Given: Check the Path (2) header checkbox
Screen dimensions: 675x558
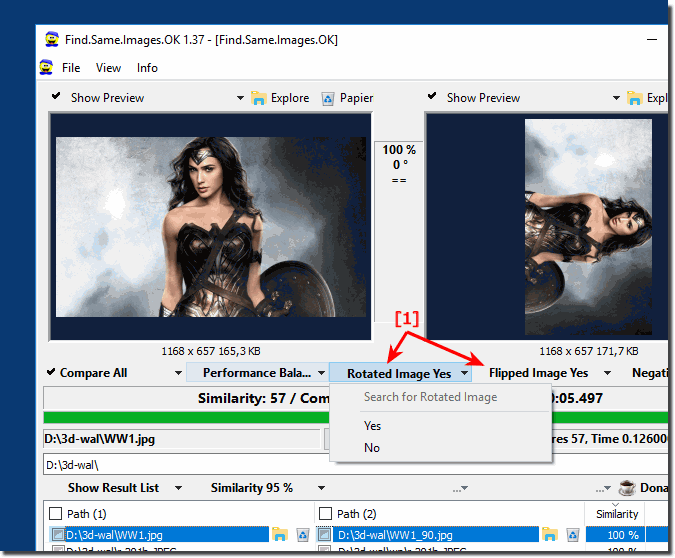Looking at the screenshot, I should click(325, 514).
